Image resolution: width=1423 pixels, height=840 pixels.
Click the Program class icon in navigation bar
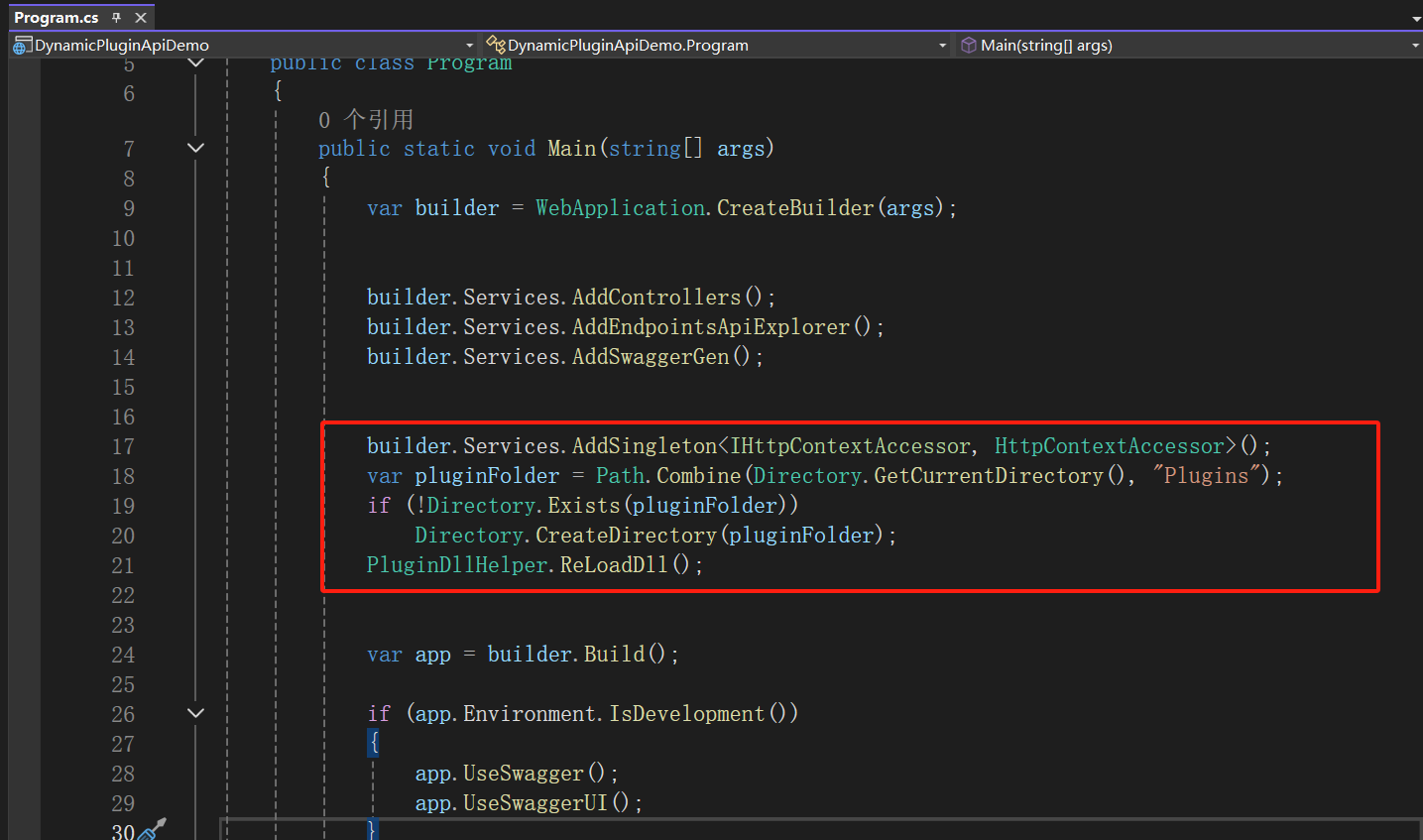pos(495,45)
